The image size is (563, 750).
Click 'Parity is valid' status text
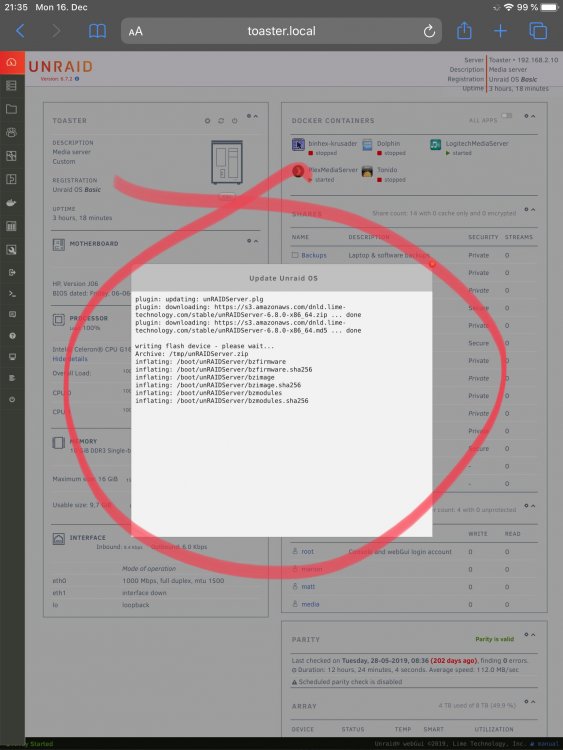494,639
